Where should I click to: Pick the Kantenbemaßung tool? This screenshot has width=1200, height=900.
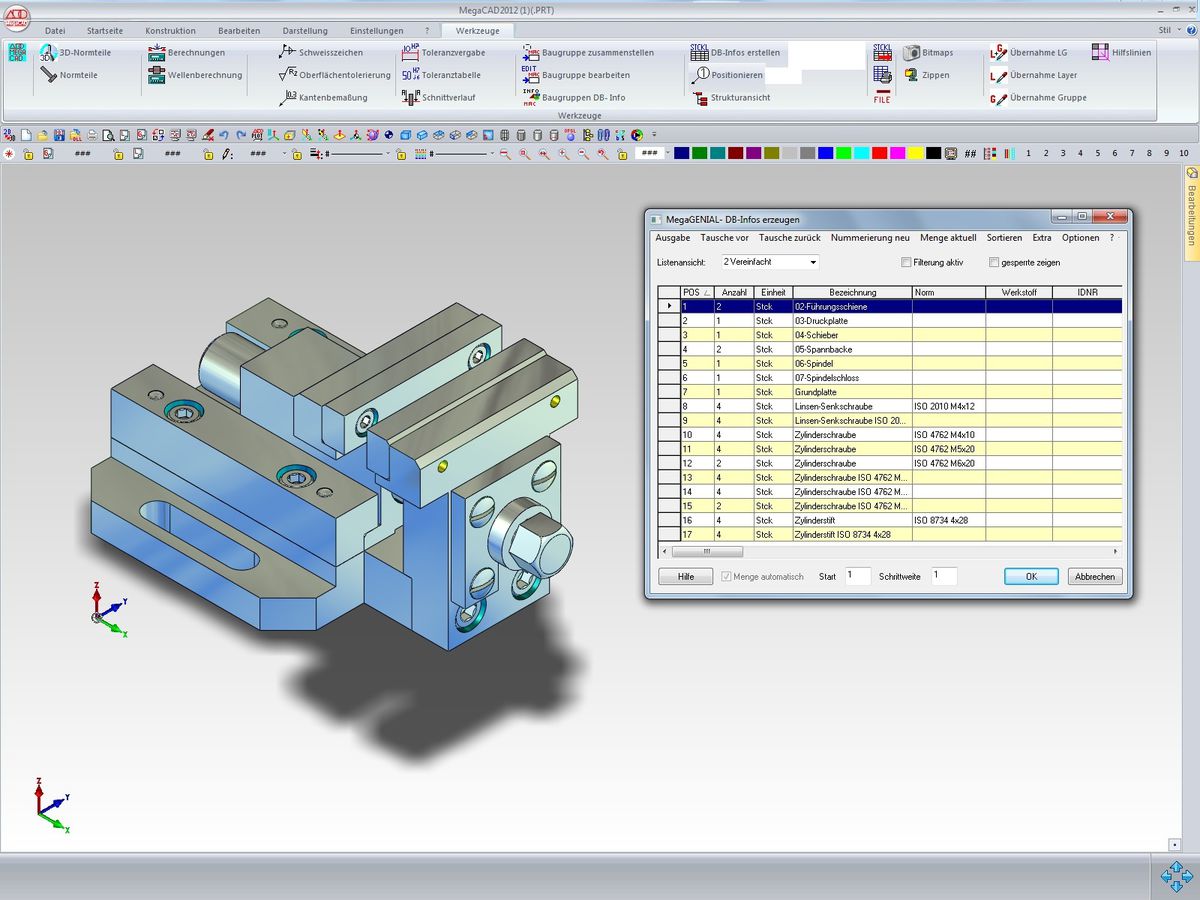pyautogui.click(x=323, y=97)
